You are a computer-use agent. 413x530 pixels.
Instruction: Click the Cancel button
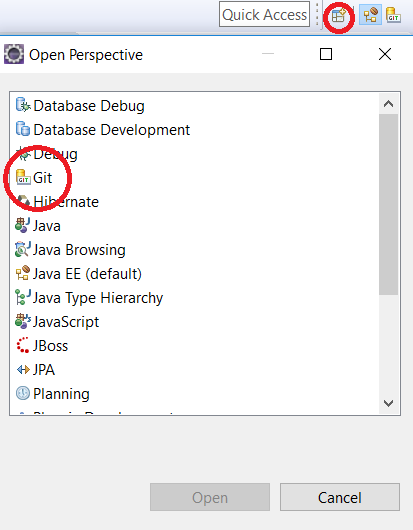click(340, 497)
